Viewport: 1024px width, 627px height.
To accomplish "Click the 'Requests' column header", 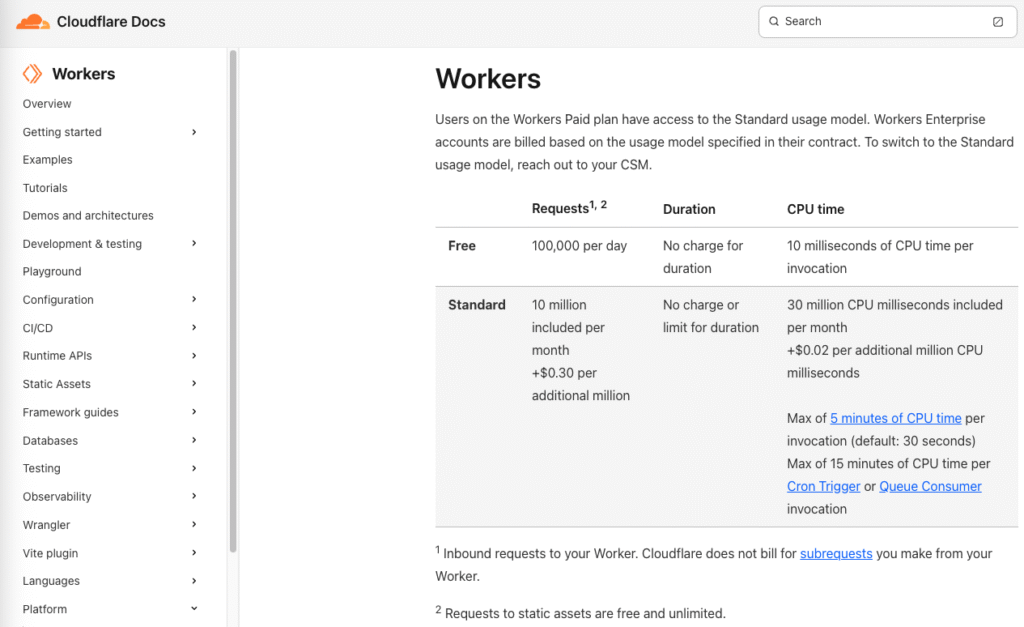I will [x=569, y=208].
